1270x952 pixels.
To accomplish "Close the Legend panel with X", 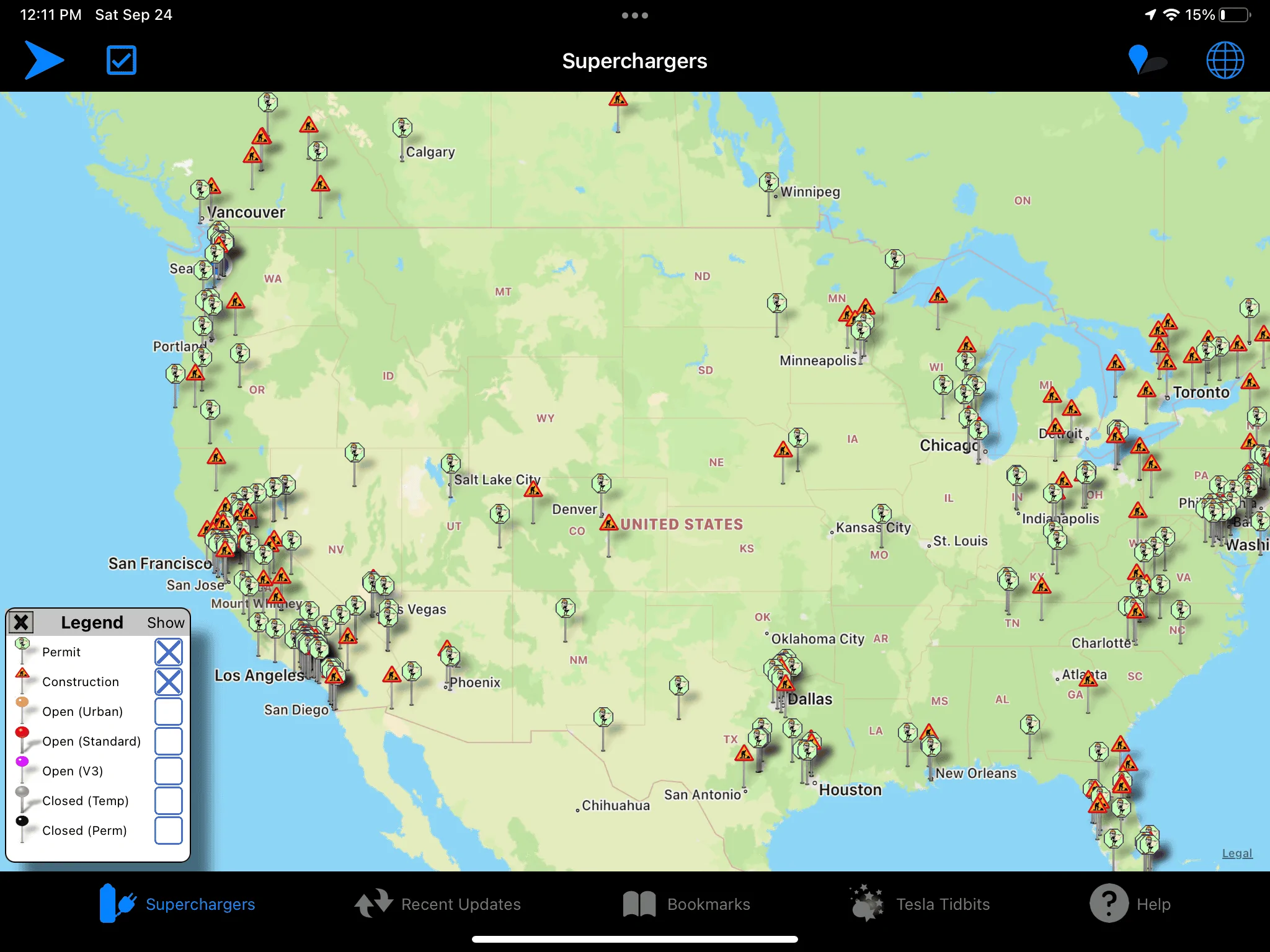I will [x=21, y=622].
